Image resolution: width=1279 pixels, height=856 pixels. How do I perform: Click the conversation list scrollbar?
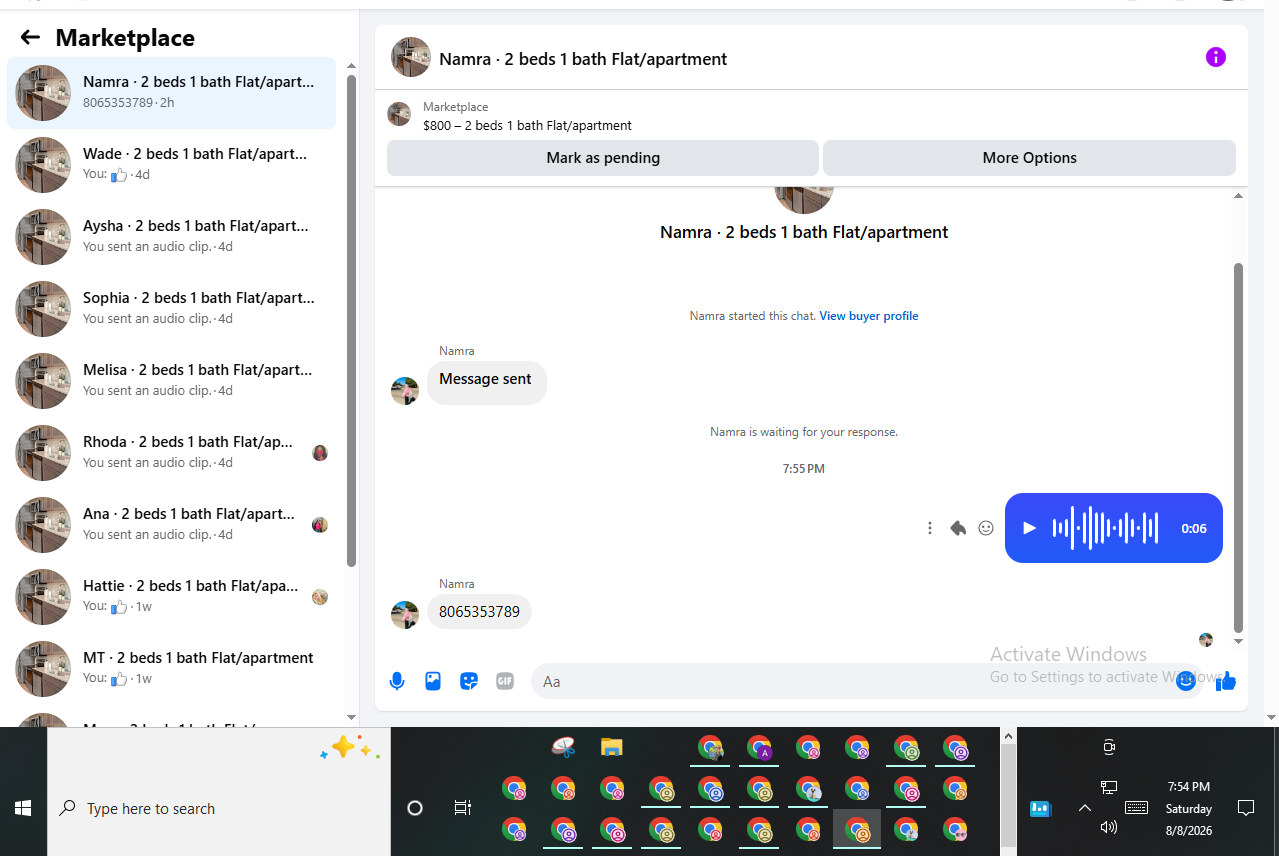351,320
